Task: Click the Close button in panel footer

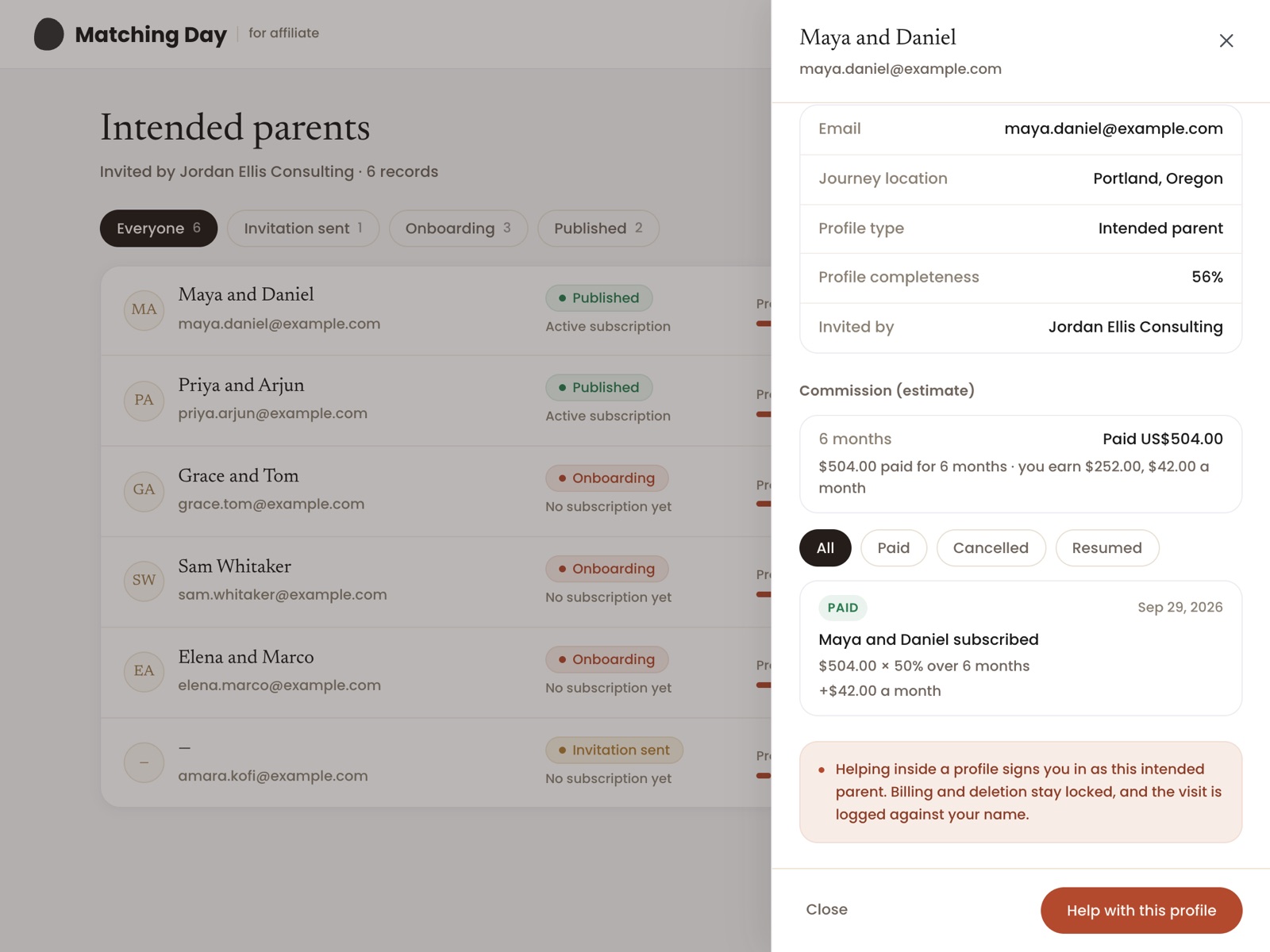Action: point(826,910)
